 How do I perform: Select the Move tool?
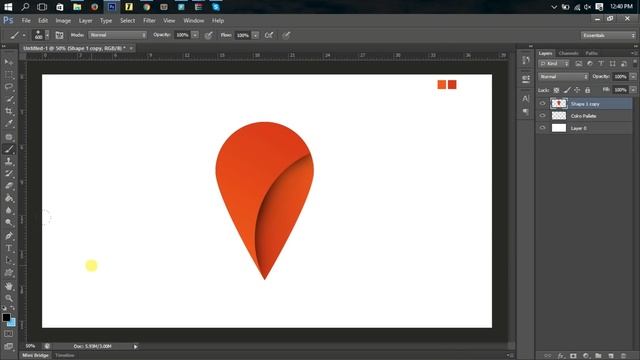coord(9,62)
